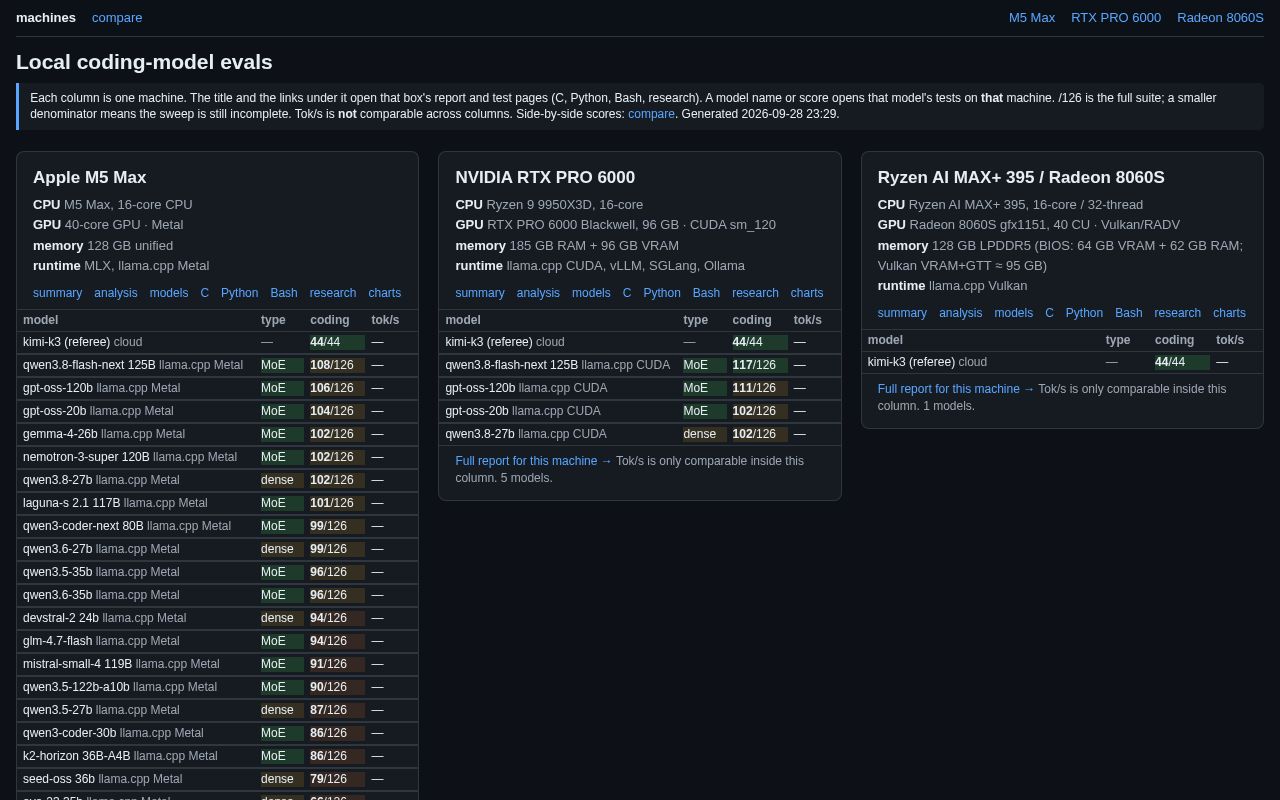Open models list for NVIDIA RTX PRO 6000
The width and height of the screenshot is (1280, 800).
coord(591,293)
